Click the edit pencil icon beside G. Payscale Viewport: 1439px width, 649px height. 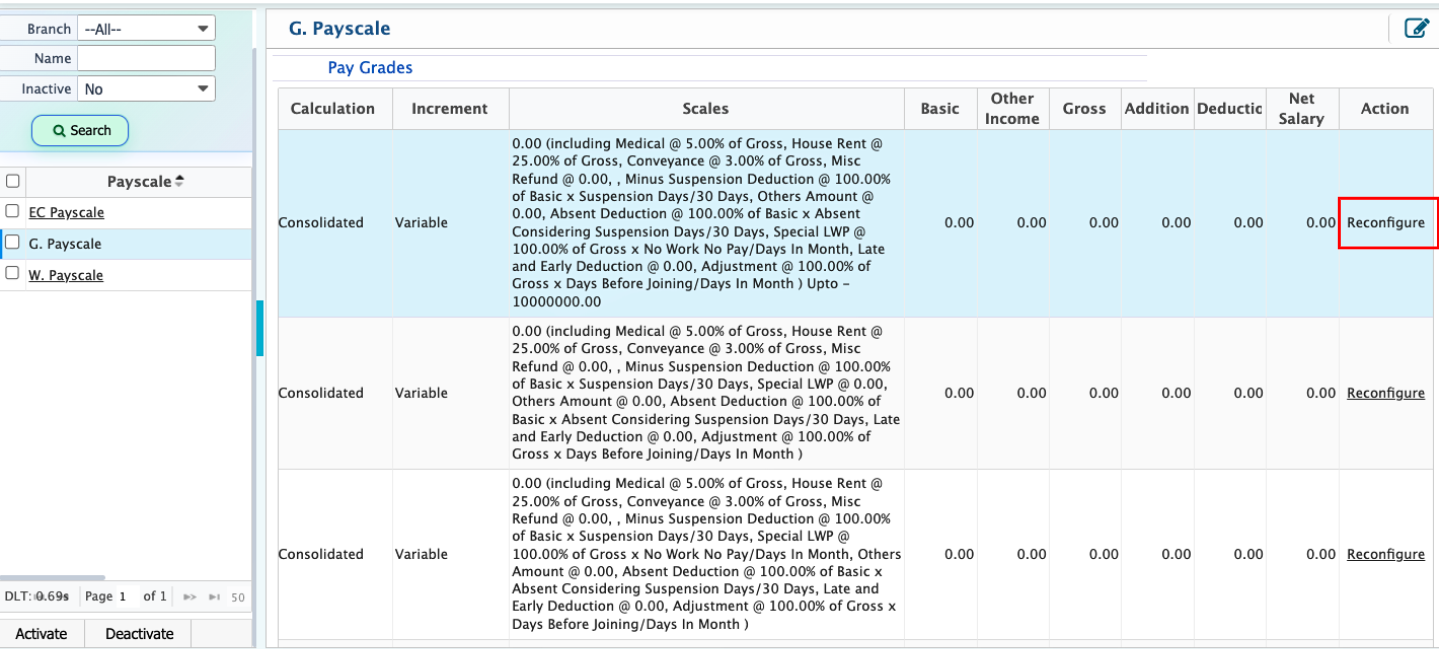[x=1416, y=28]
